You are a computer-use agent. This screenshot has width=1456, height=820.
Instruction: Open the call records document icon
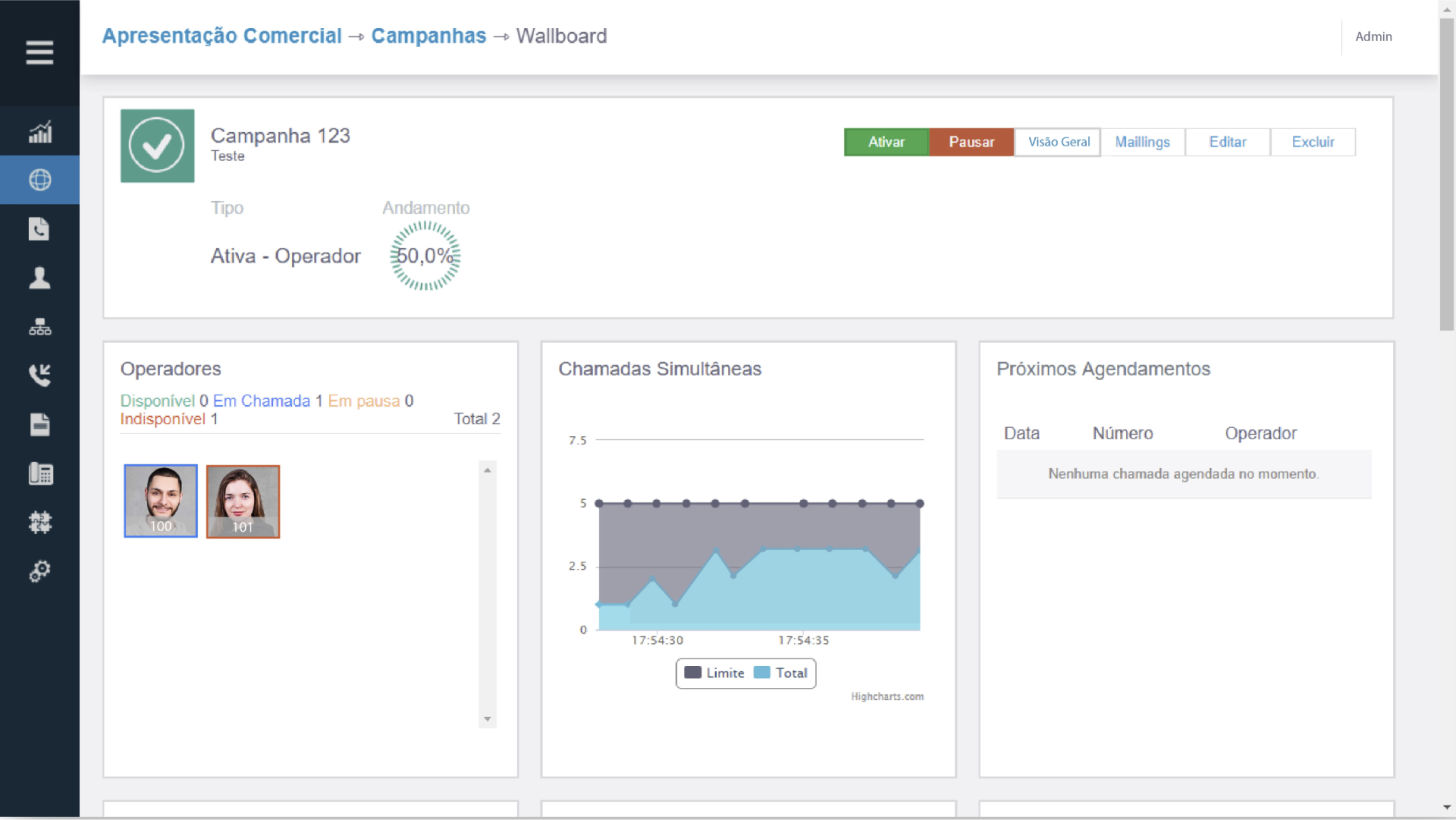click(40, 229)
